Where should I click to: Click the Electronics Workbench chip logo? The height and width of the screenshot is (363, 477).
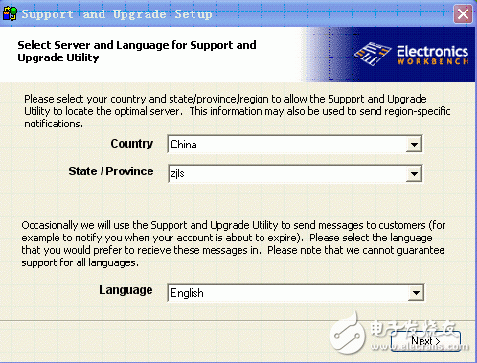[x=372, y=53]
